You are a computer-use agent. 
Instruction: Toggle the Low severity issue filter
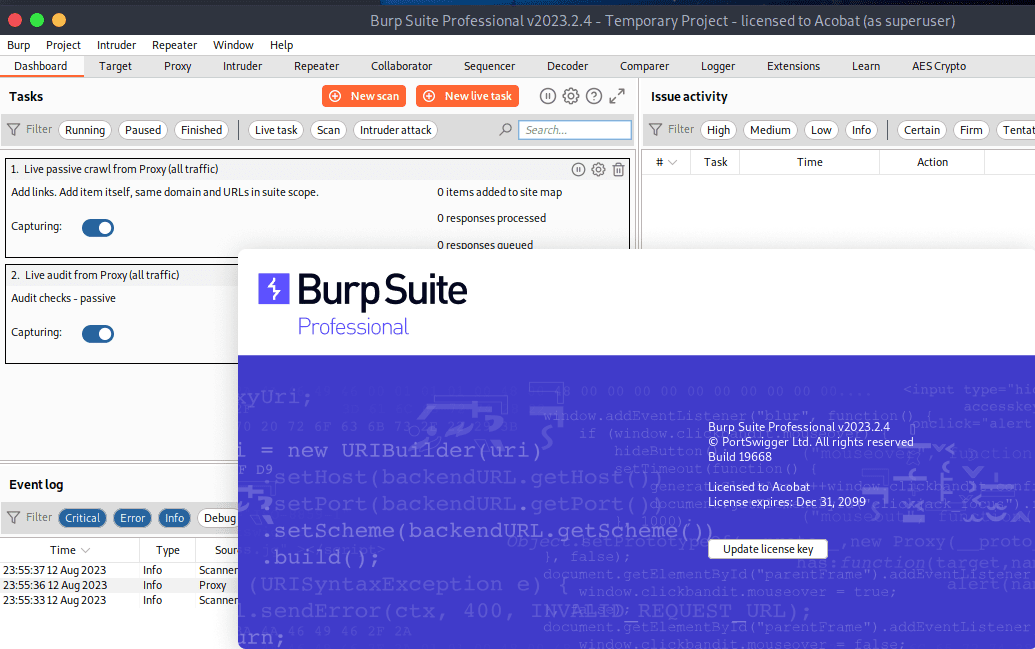(821, 130)
